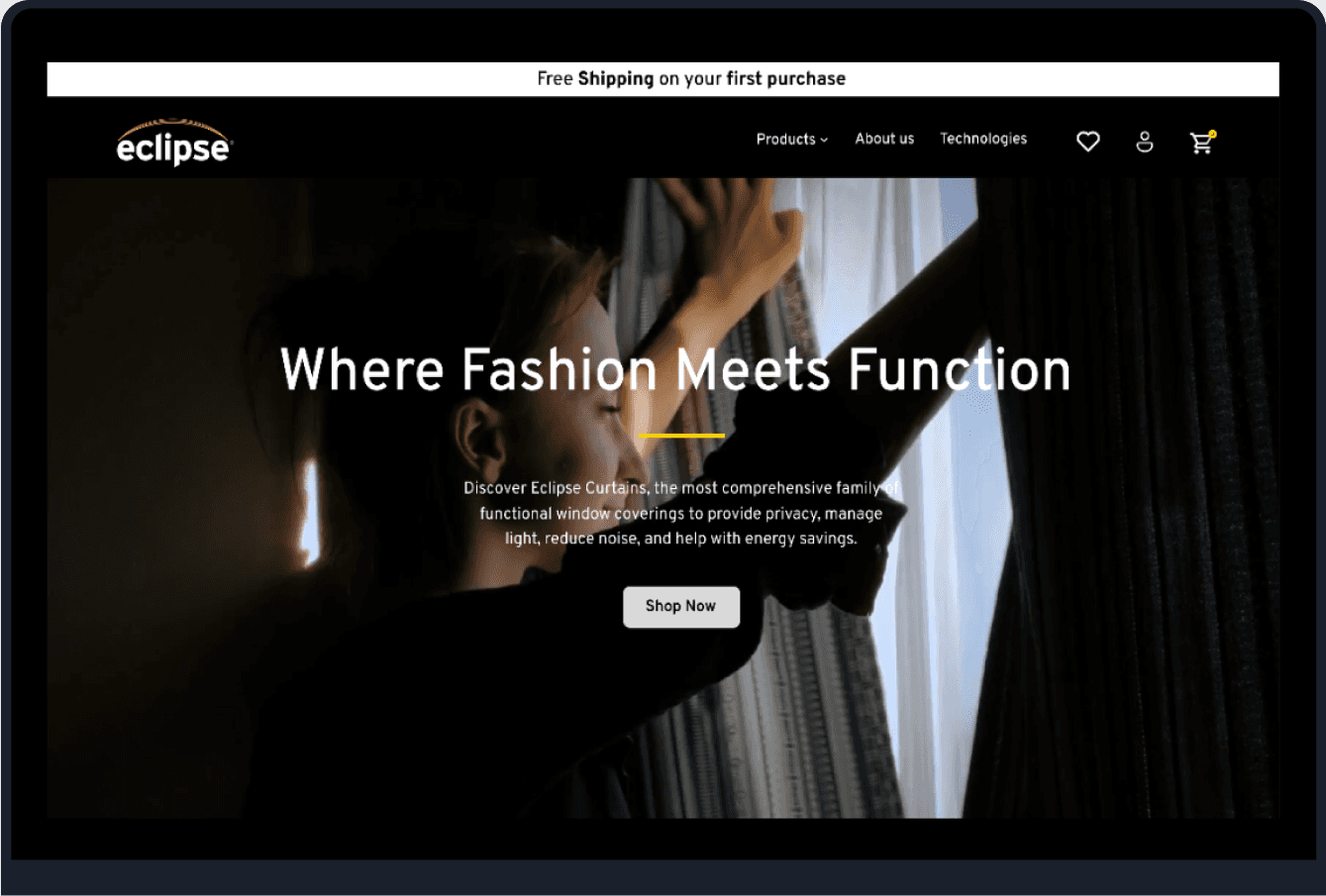Image resolution: width=1326 pixels, height=896 pixels.
Task: Click the user account profile icon
Action: click(1145, 142)
